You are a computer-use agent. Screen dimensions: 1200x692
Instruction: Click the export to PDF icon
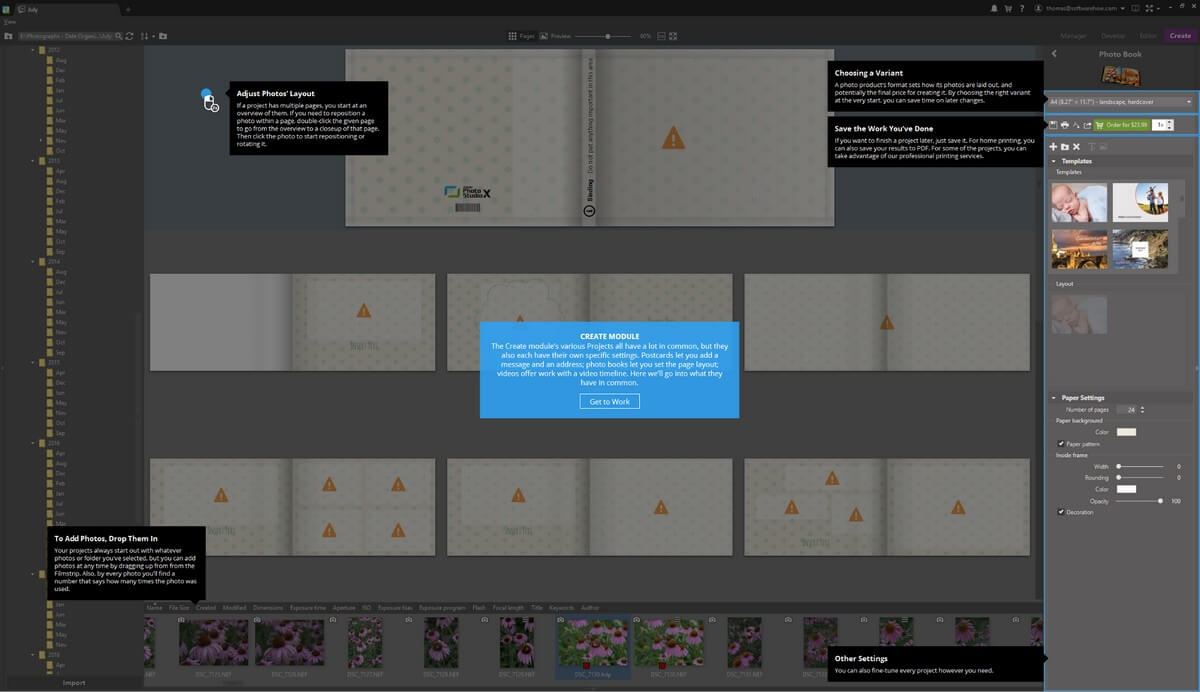(x=1076, y=125)
